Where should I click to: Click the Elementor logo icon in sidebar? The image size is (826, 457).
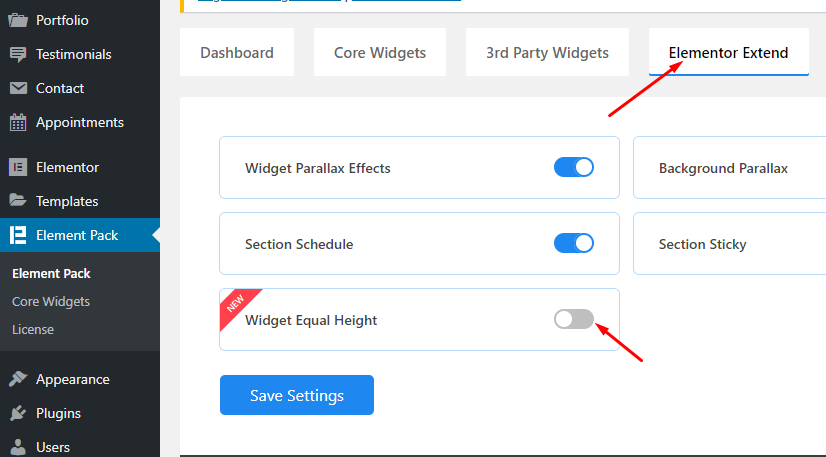(x=18, y=167)
